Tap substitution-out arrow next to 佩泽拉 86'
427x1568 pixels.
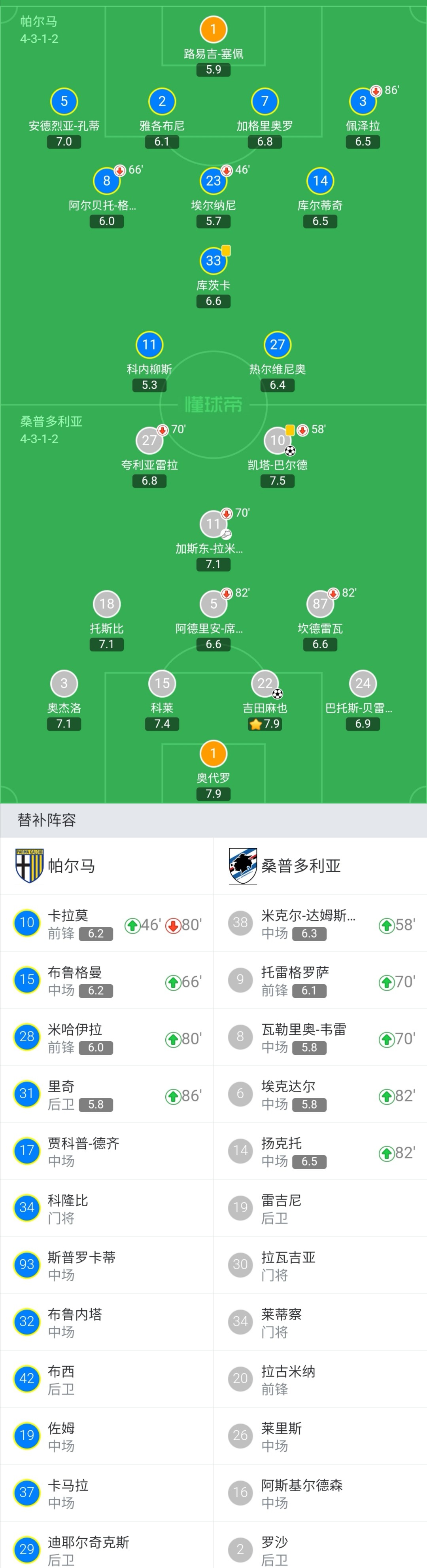376,91
